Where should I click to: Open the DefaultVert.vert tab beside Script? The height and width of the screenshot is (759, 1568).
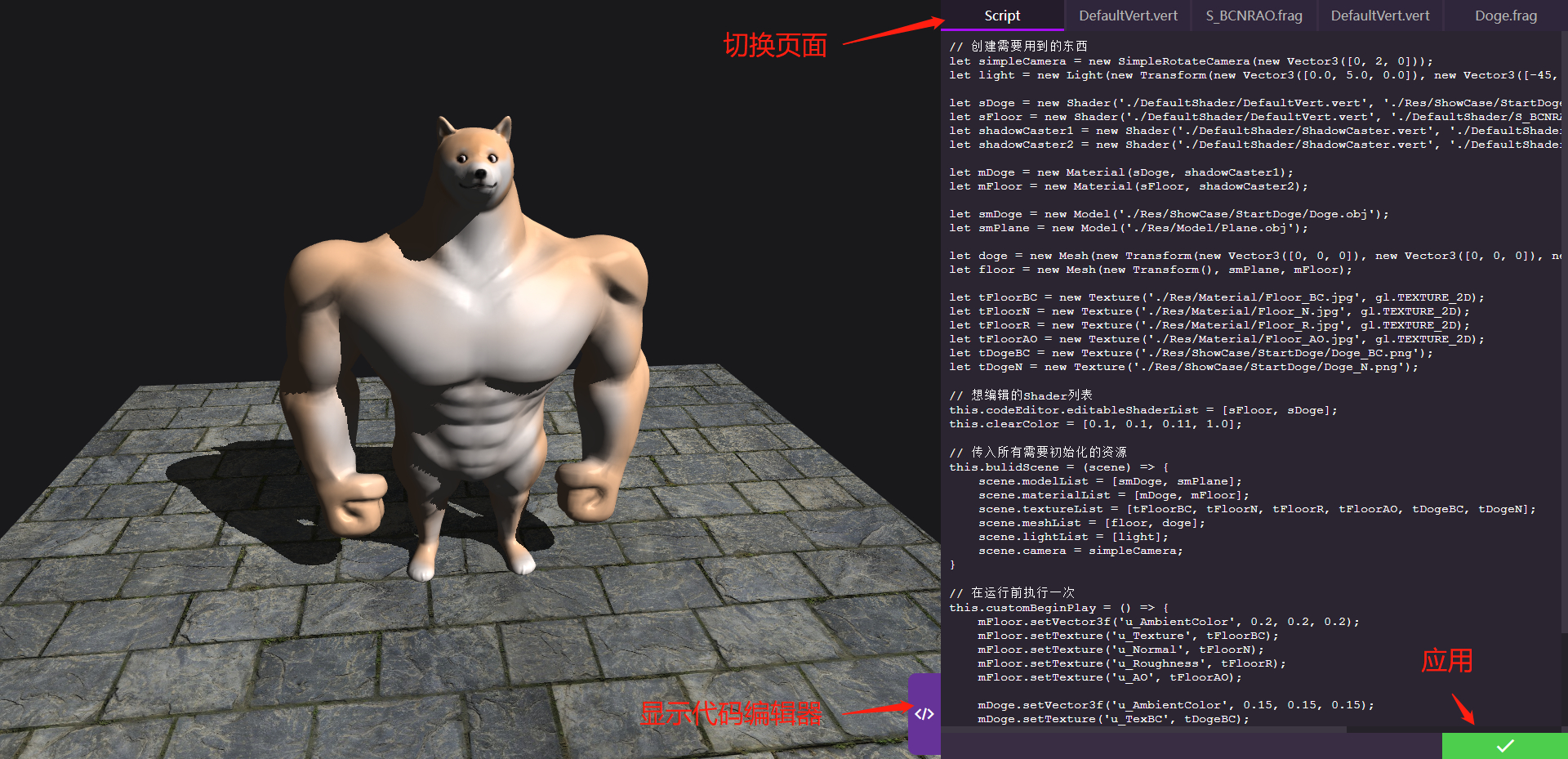point(1128,16)
